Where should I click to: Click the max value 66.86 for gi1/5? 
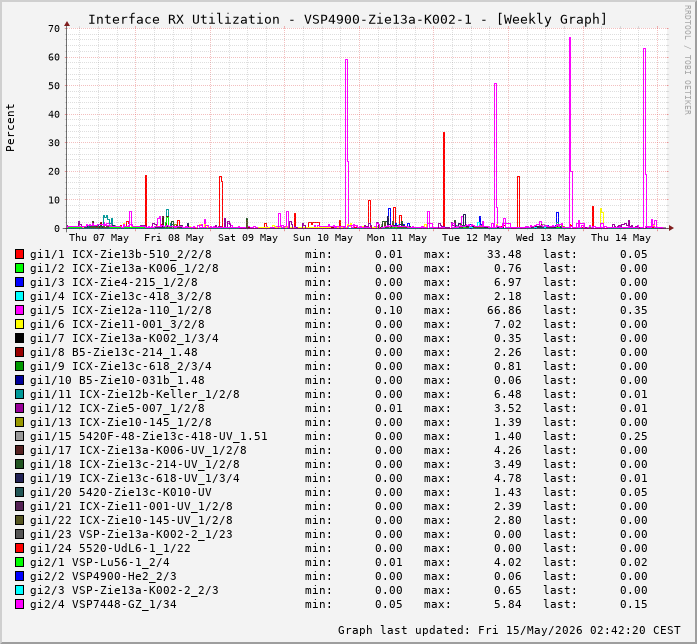504,310
